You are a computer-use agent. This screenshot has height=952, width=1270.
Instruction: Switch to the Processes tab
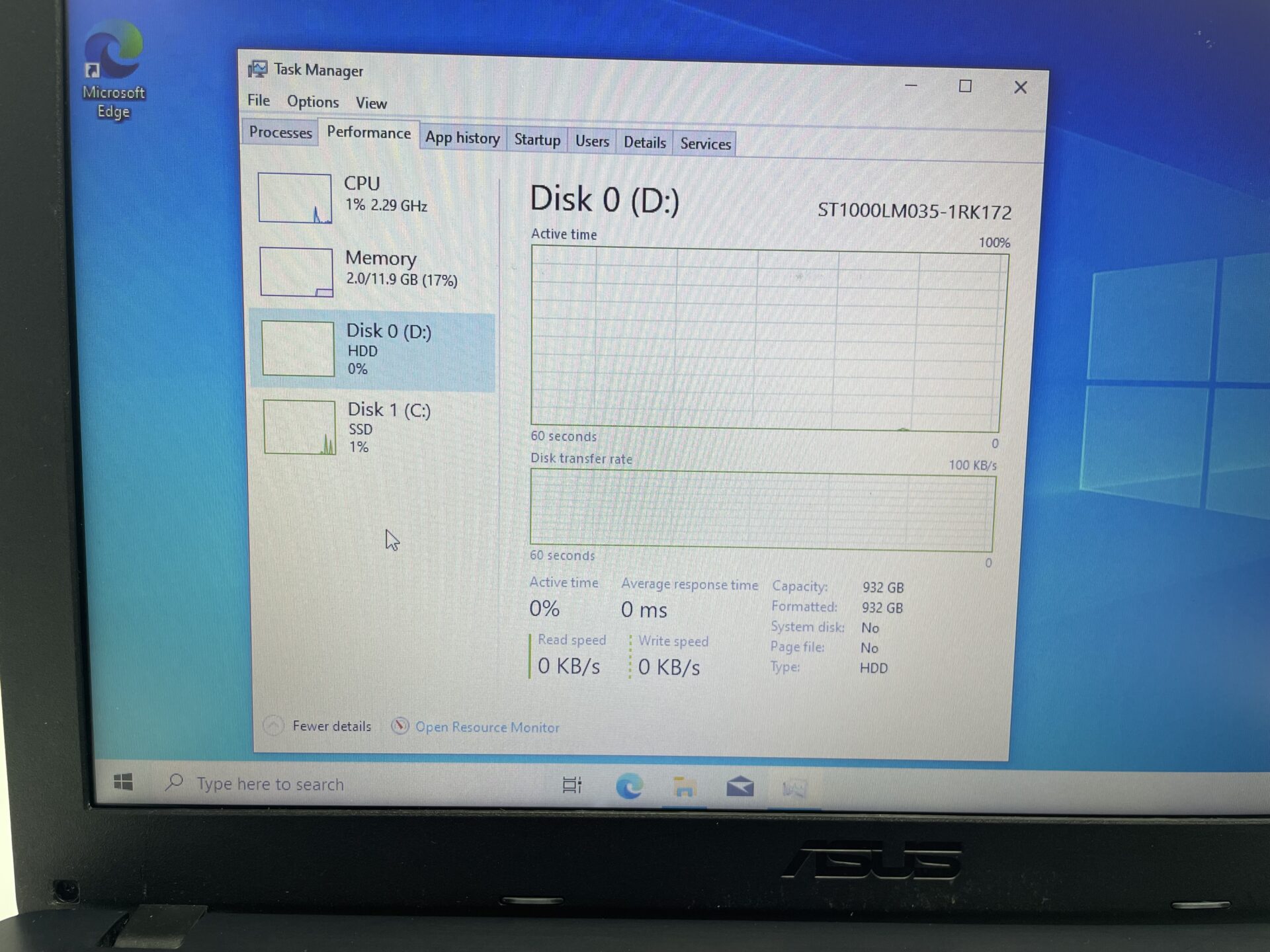click(280, 133)
